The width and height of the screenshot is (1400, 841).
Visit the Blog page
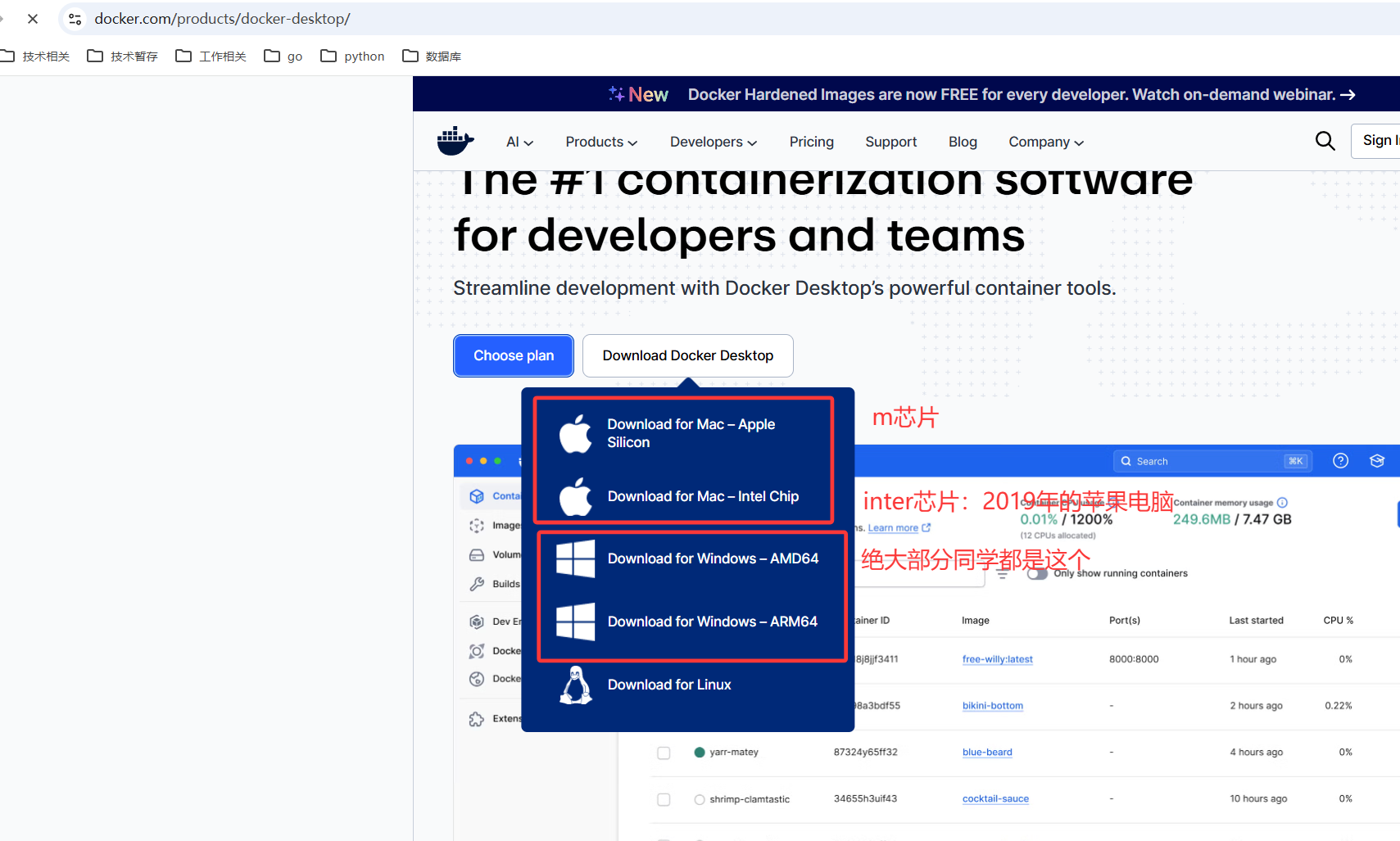click(963, 142)
